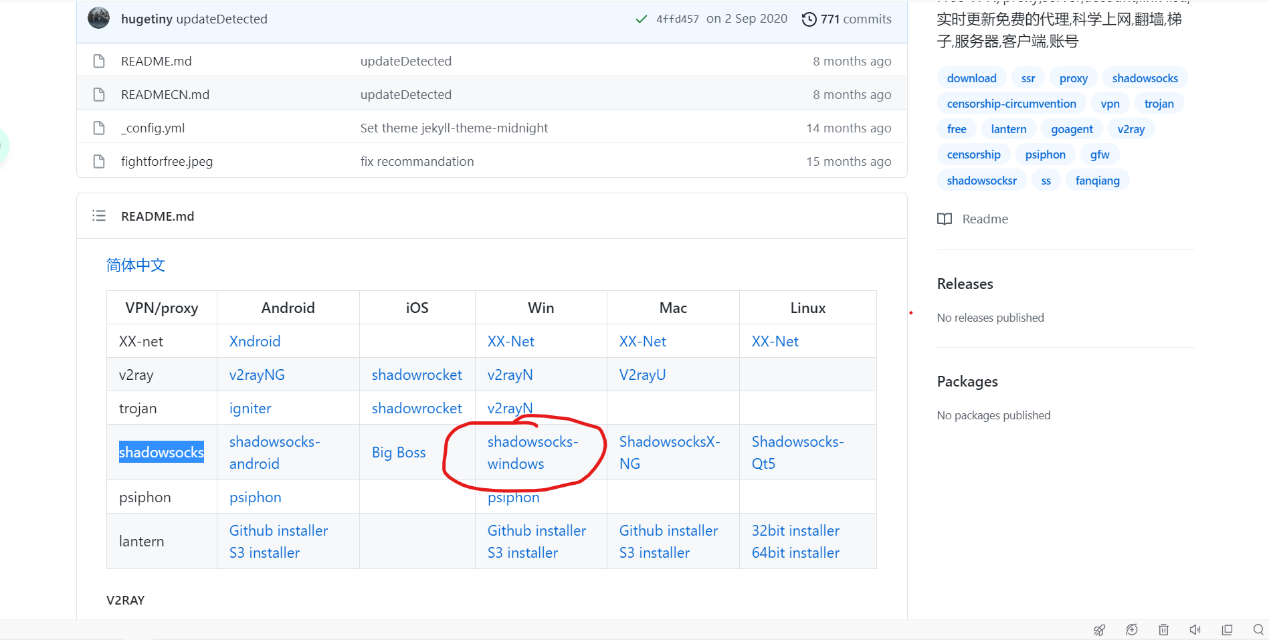Select the 'shadowsocksr' topic tag
Viewport: 1269px width, 640px height.
click(982, 181)
